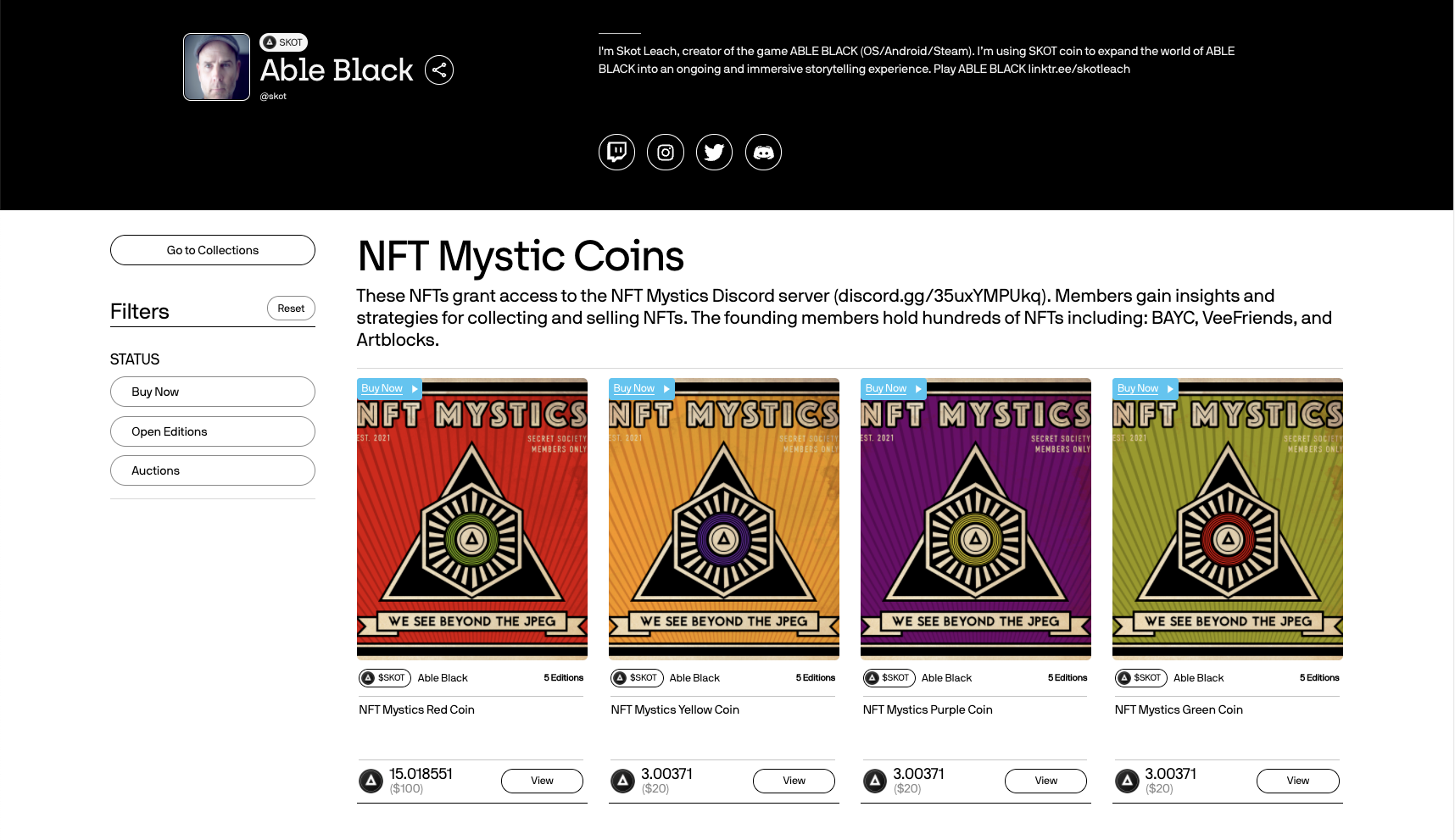Screen dimensions: 1455x840
Task: Click the $SKOT badge on Red Coin card
Action: [385, 678]
